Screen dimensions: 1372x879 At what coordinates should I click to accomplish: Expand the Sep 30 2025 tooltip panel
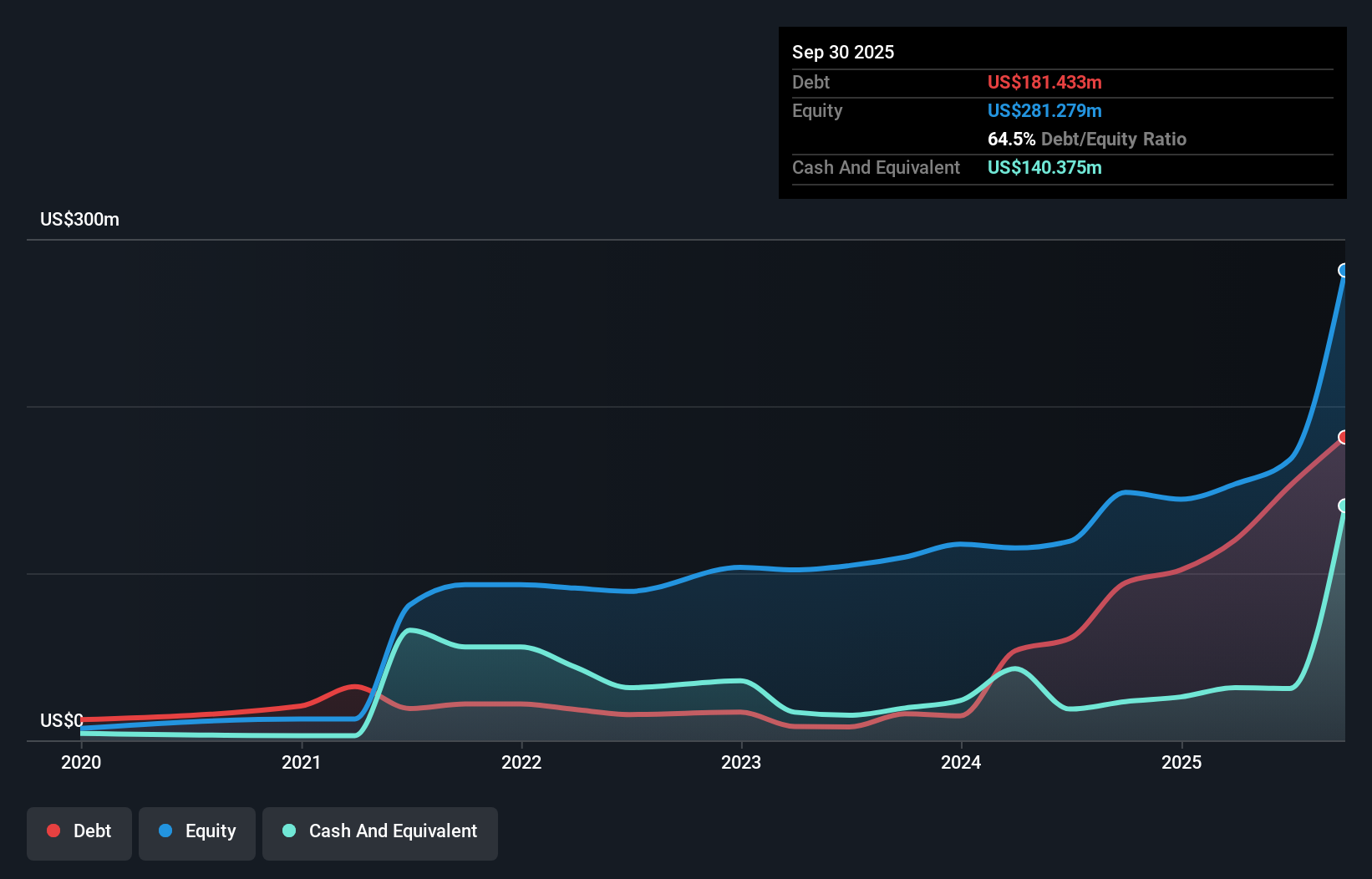843,52
